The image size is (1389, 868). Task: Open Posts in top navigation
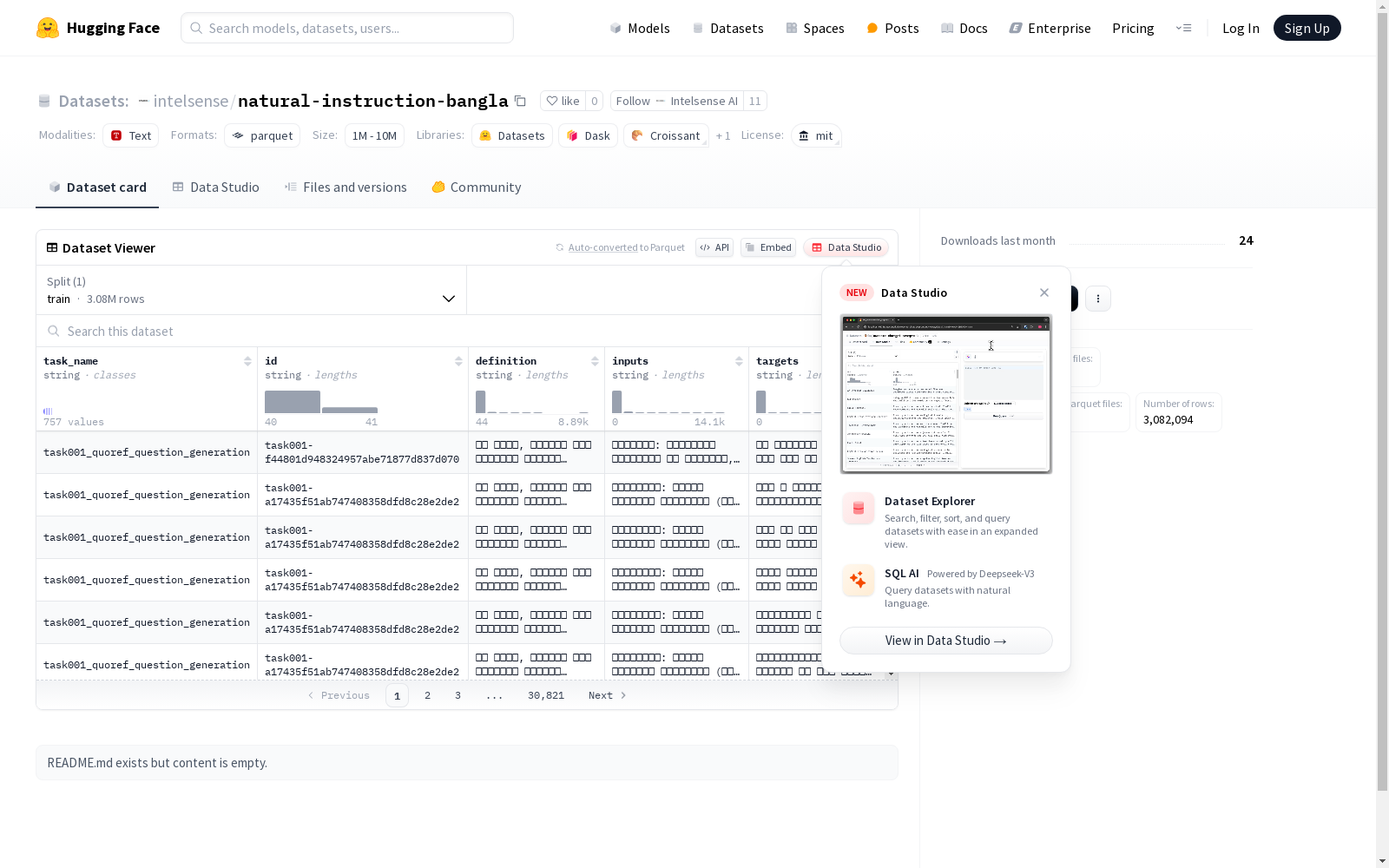(892, 28)
